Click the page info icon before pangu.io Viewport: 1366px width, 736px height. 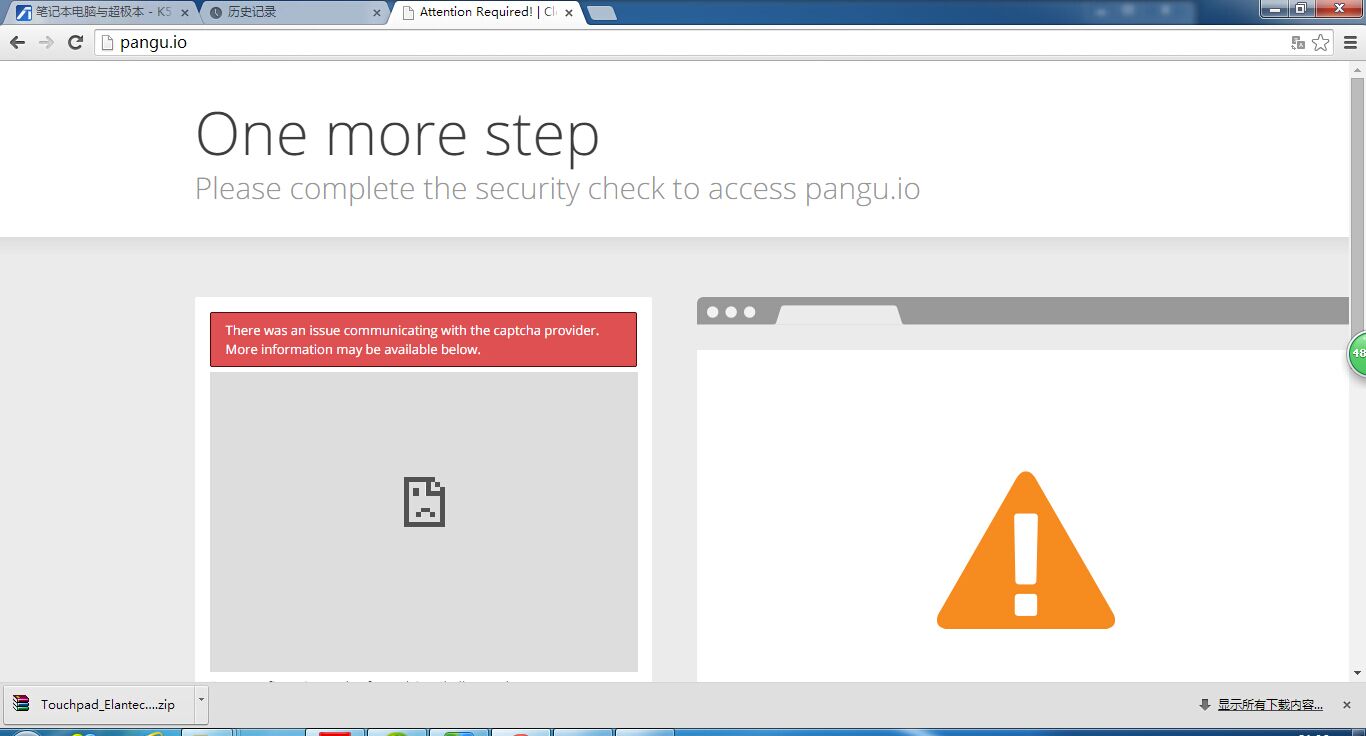point(109,42)
